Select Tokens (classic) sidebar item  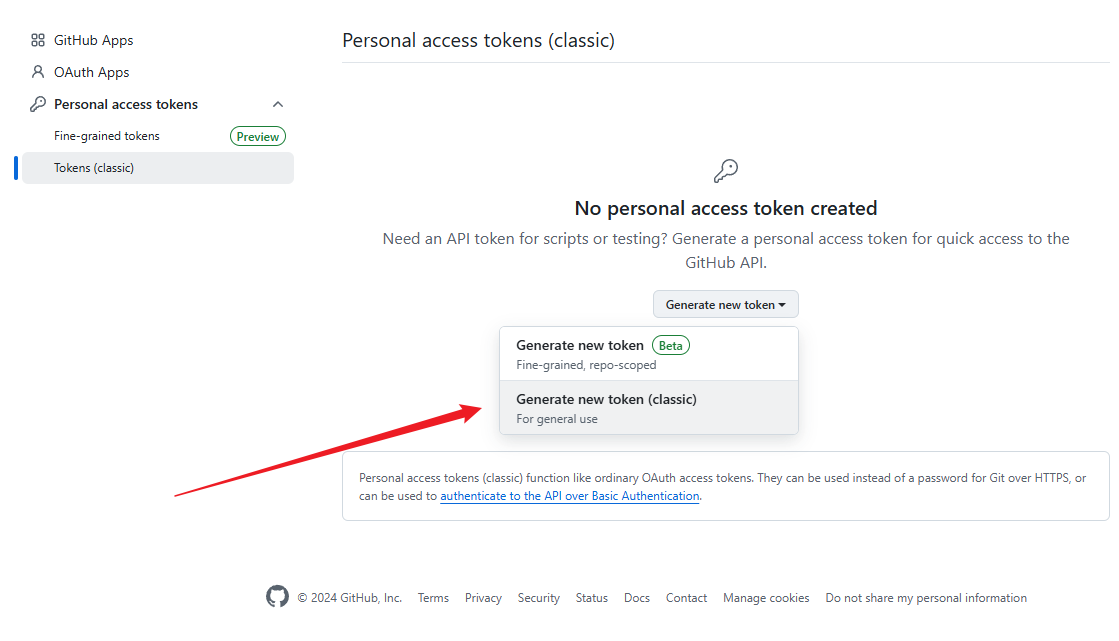(x=94, y=168)
